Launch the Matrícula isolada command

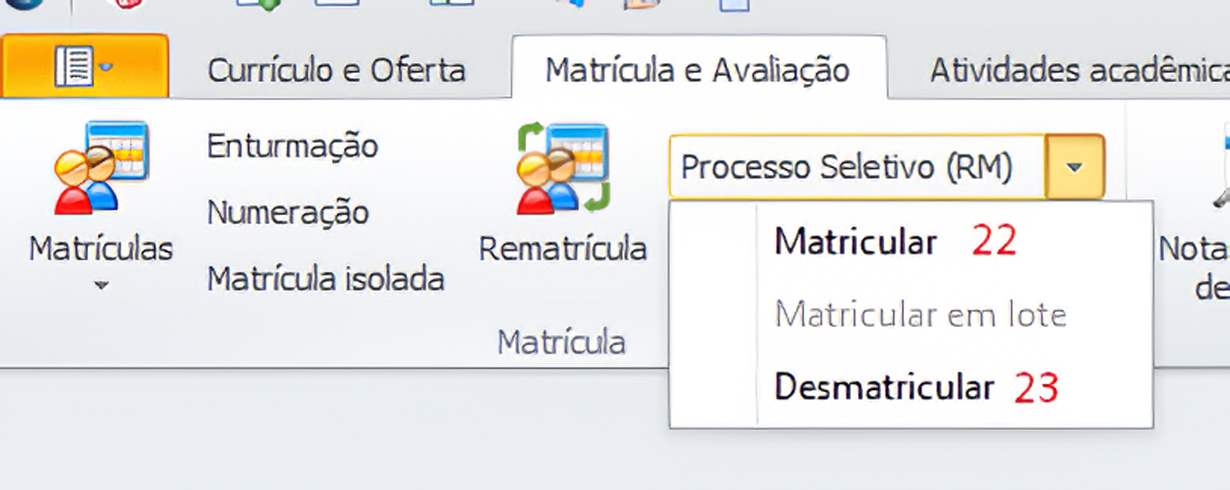(x=325, y=279)
